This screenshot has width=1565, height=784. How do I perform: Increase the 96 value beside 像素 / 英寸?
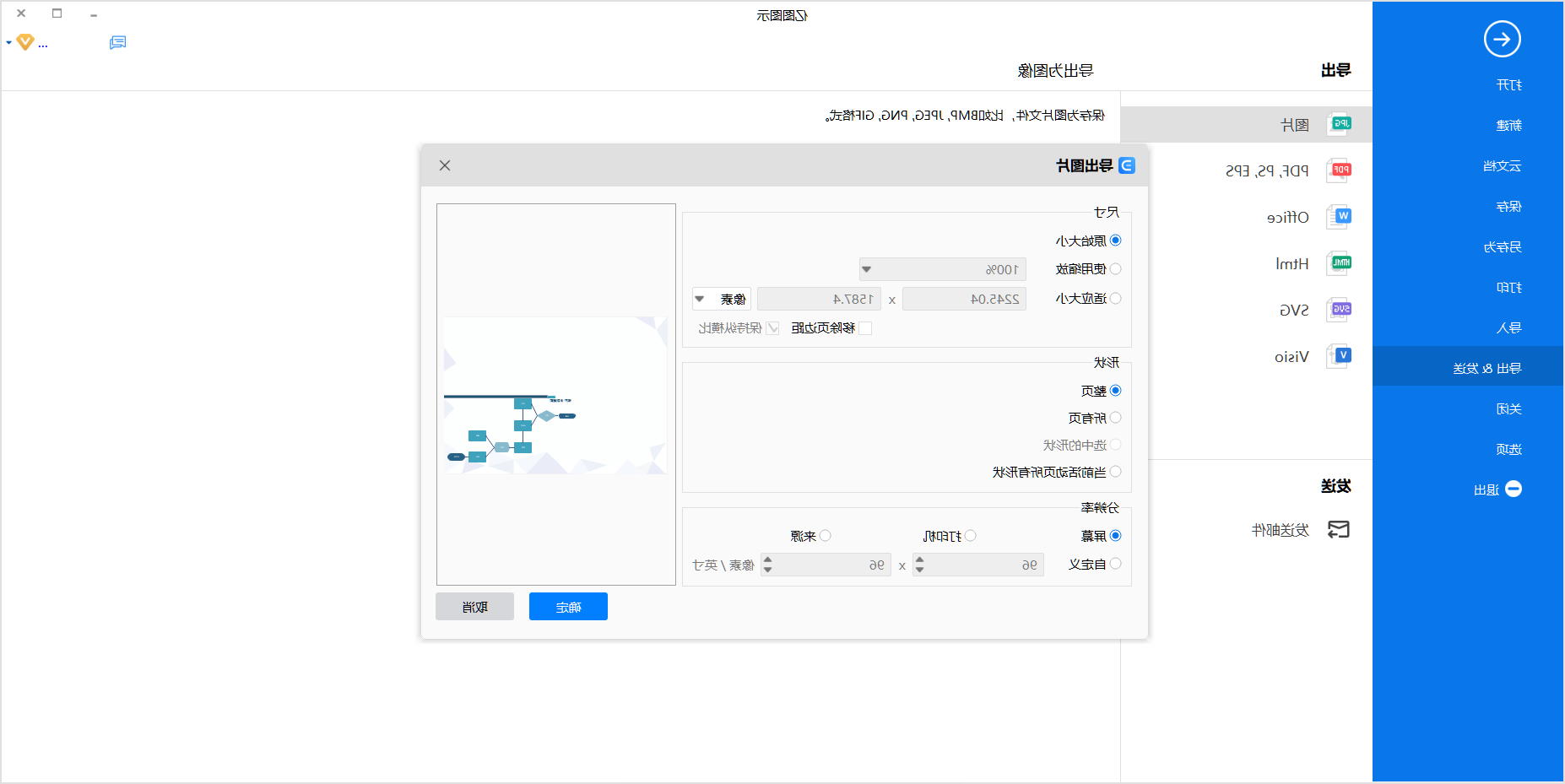[x=767, y=560]
